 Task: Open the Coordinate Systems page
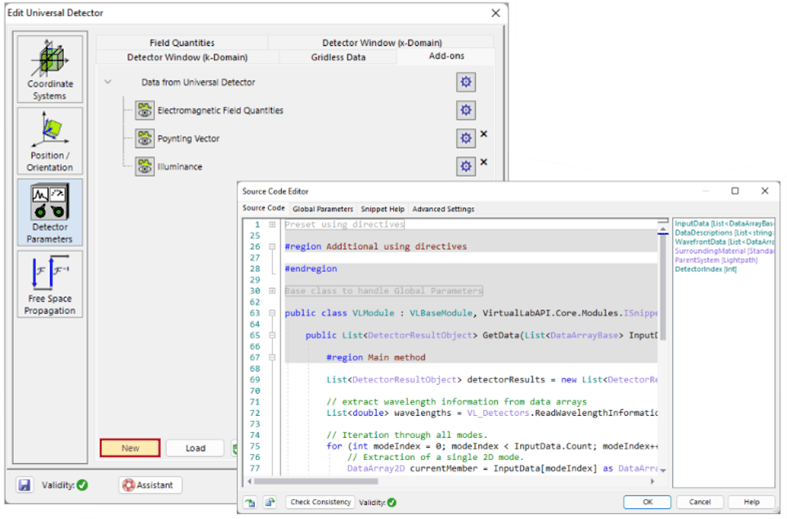click(50, 69)
